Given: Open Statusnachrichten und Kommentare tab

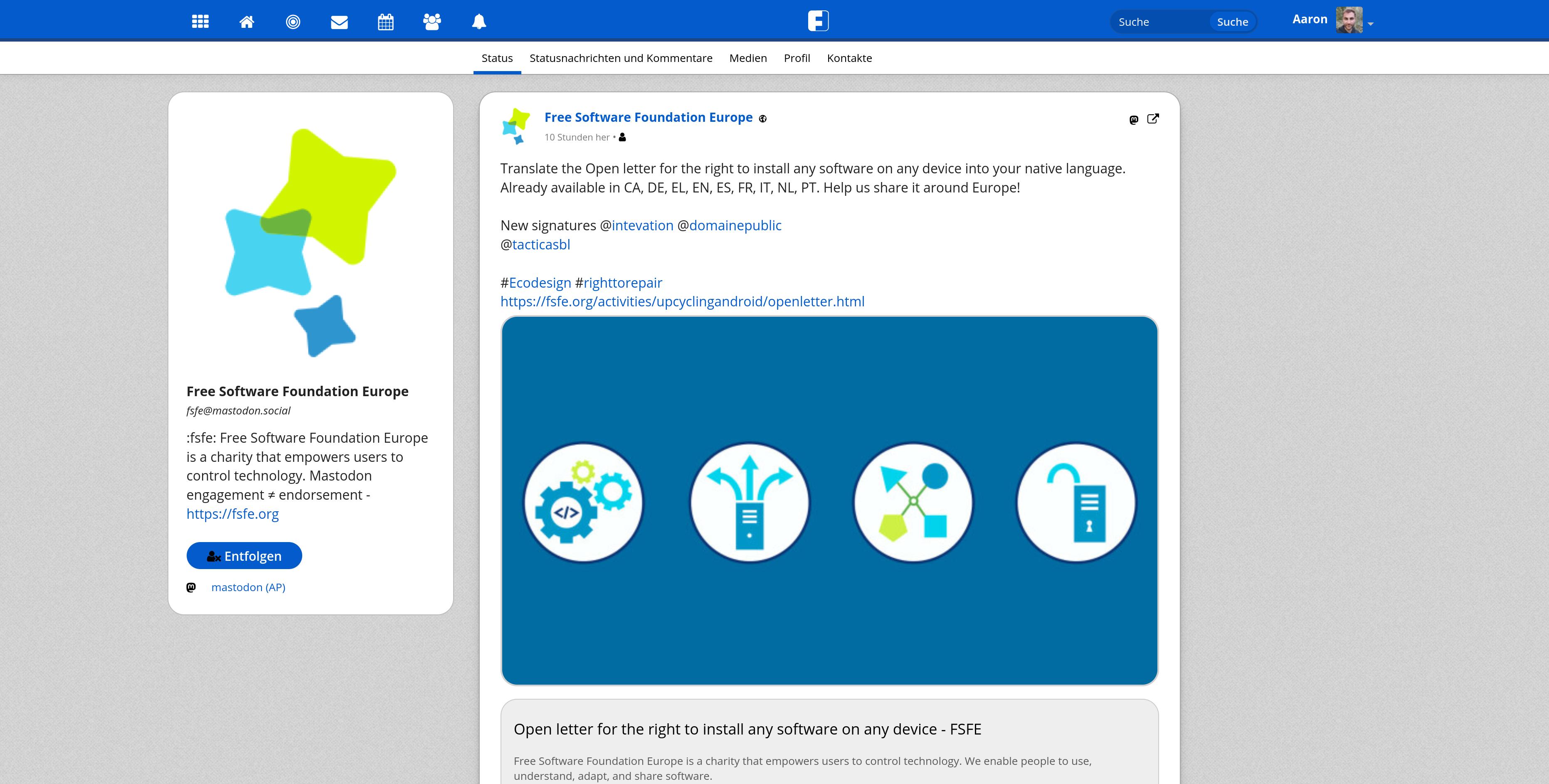Looking at the screenshot, I should [x=621, y=58].
